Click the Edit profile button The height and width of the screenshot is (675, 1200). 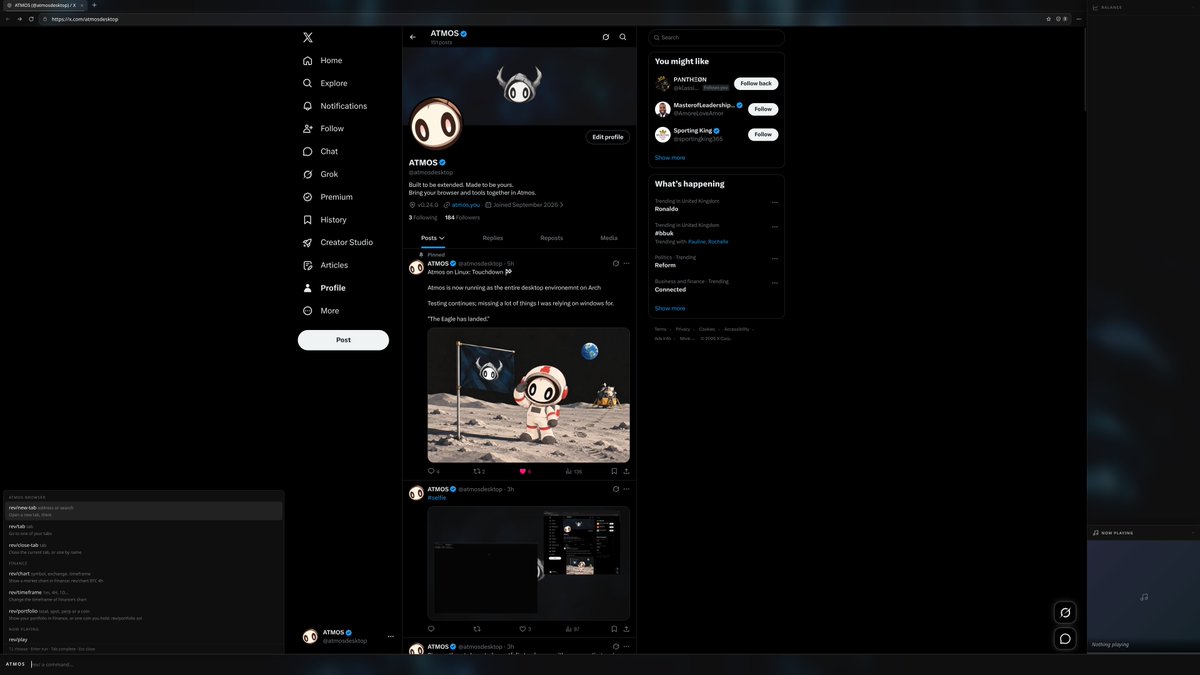608,137
